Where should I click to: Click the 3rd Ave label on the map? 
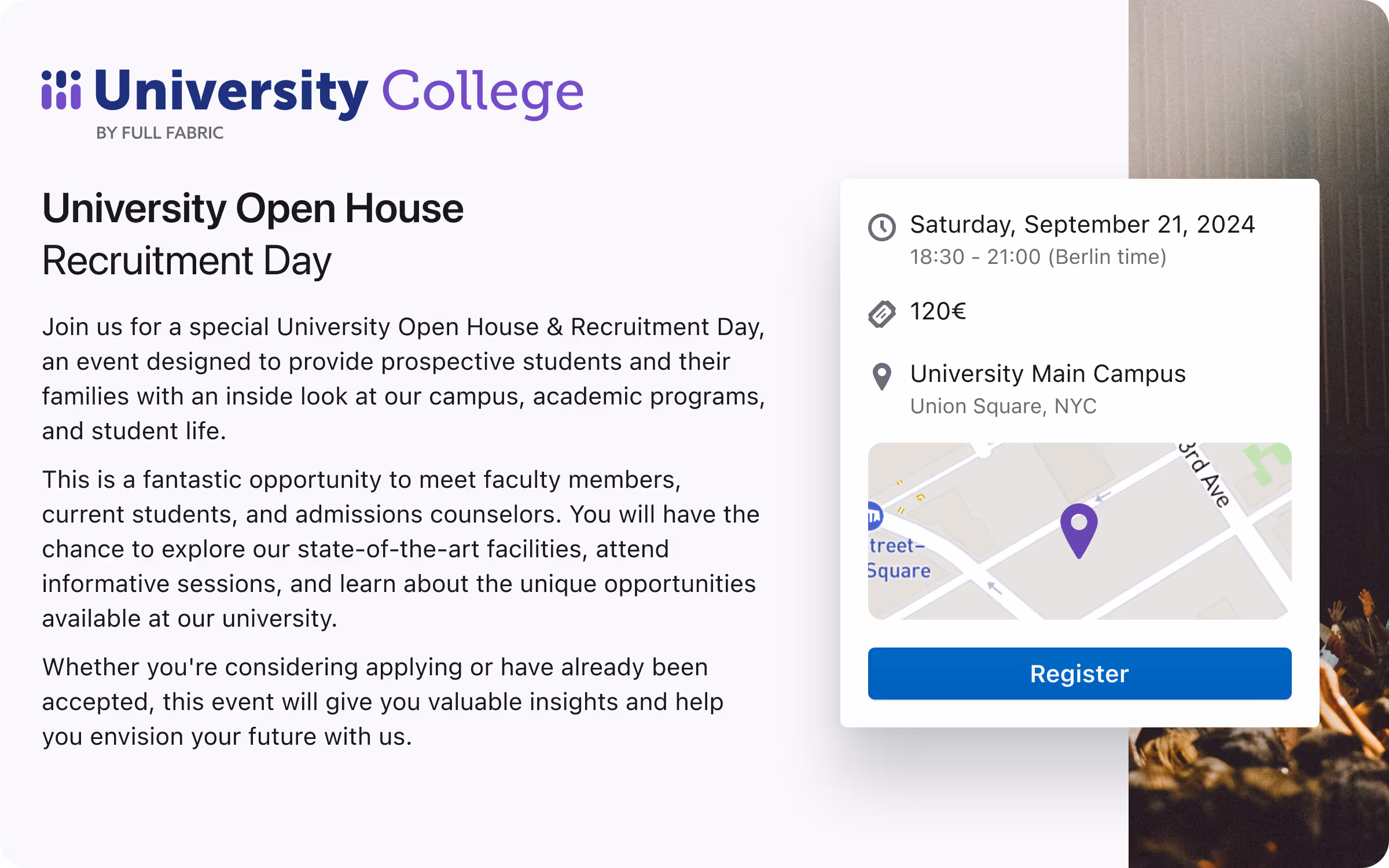pos(1205,476)
